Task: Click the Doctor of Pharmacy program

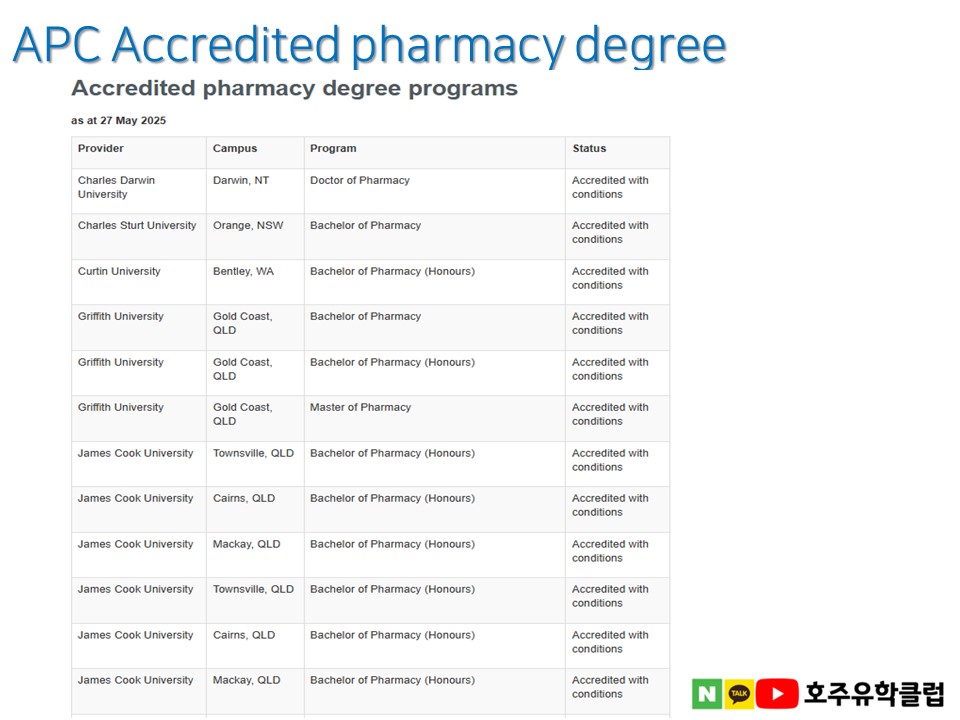Action: (x=360, y=181)
